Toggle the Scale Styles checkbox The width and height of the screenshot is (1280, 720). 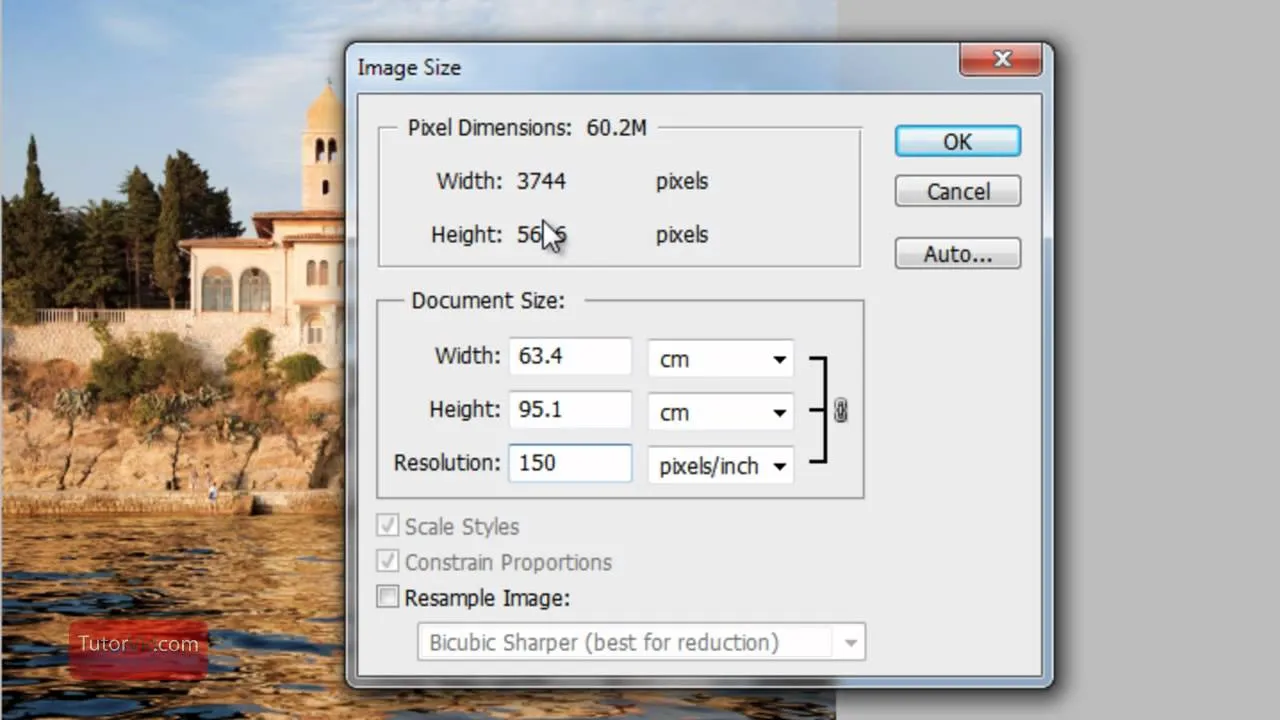pyautogui.click(x=388, y=526)
